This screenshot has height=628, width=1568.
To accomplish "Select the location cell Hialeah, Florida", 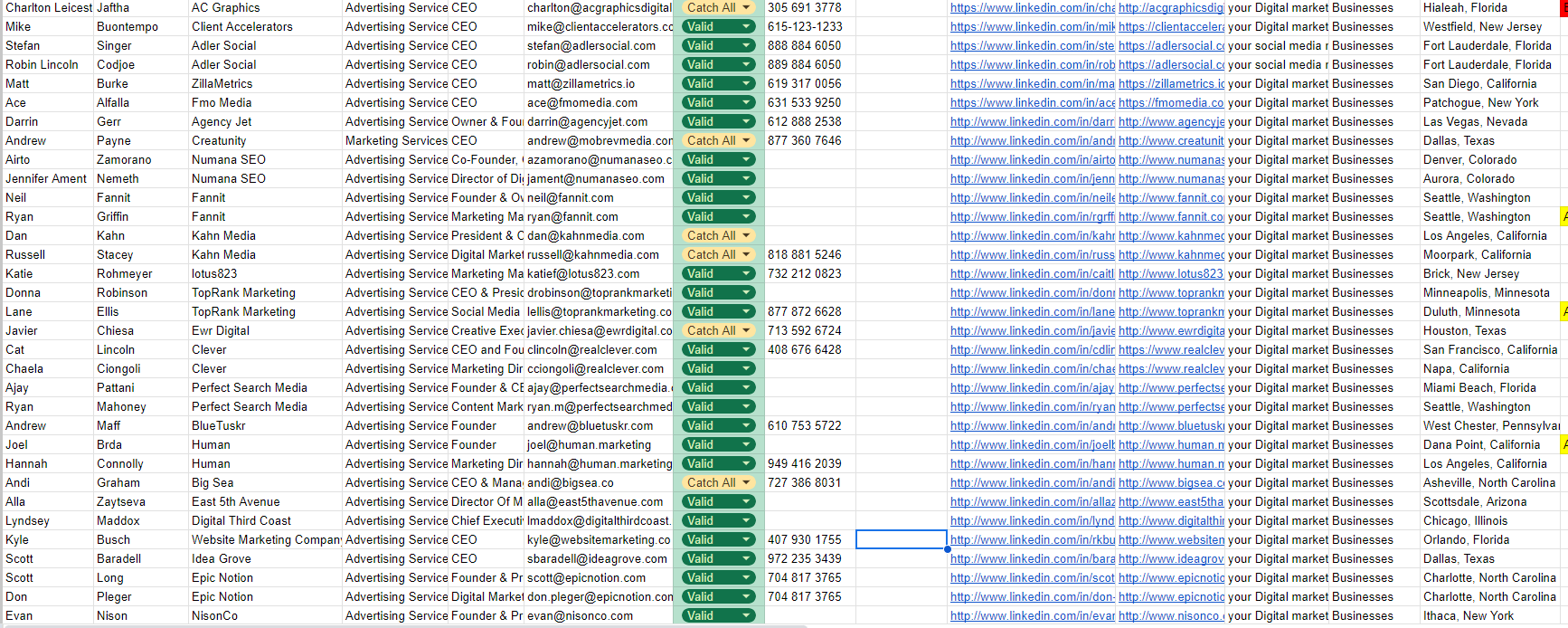I will 1490,7.
